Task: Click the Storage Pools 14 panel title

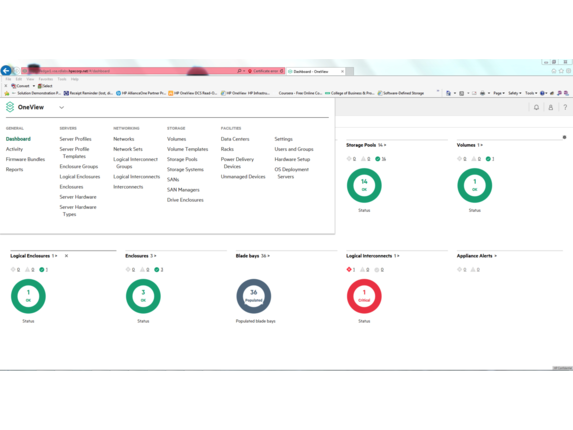Action: (366, 145)
